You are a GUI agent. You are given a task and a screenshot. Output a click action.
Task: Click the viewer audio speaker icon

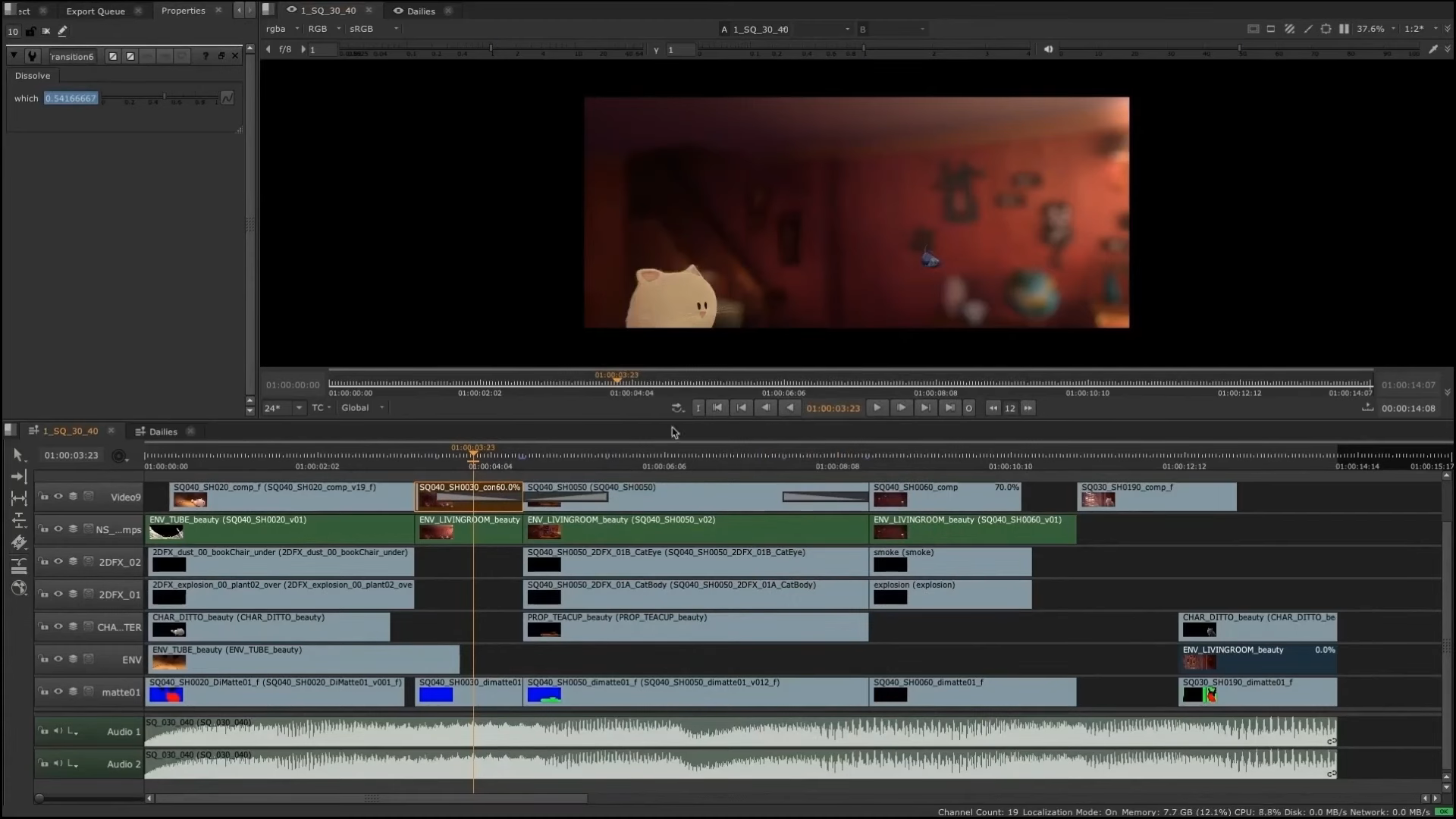tap(1048, 49)
